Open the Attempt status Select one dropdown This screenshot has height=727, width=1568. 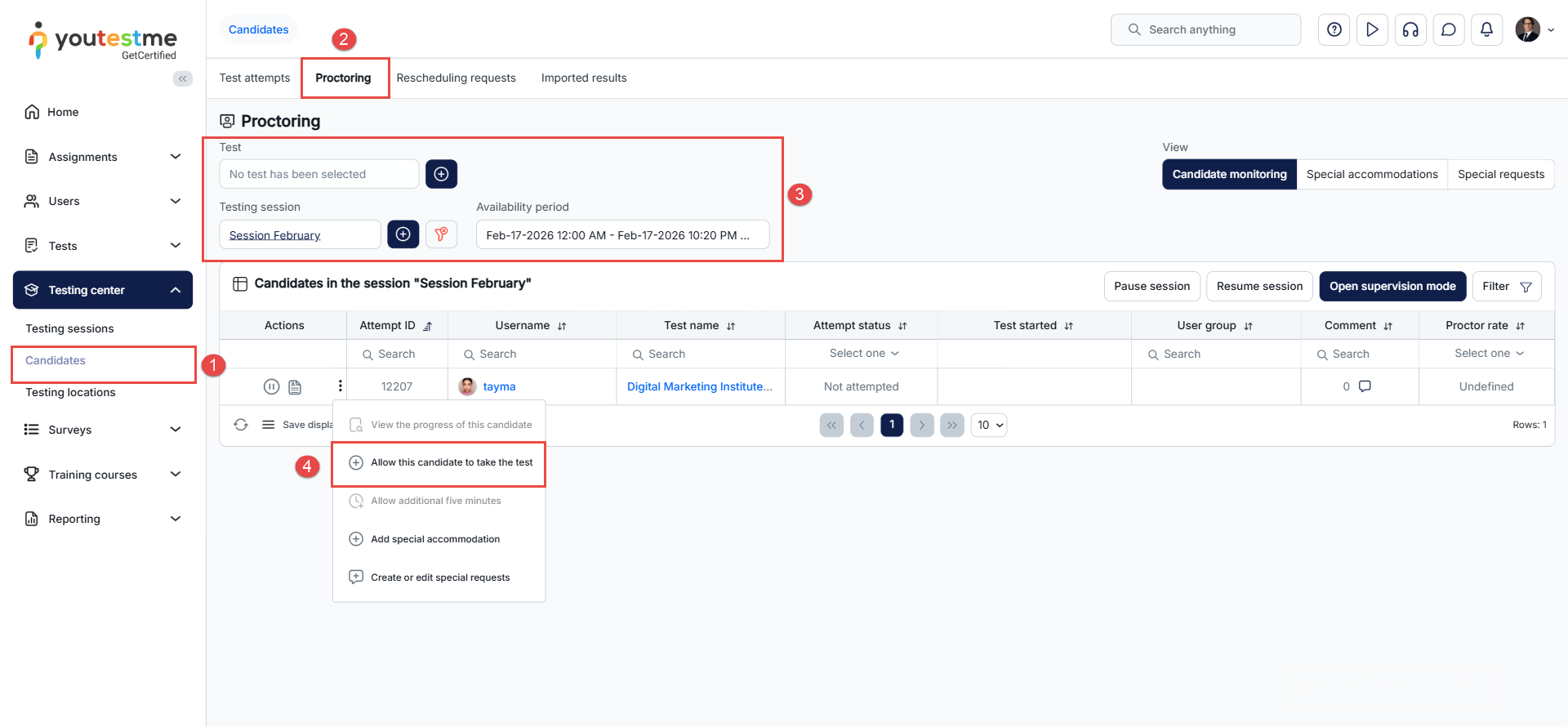[x=863, y=354]
